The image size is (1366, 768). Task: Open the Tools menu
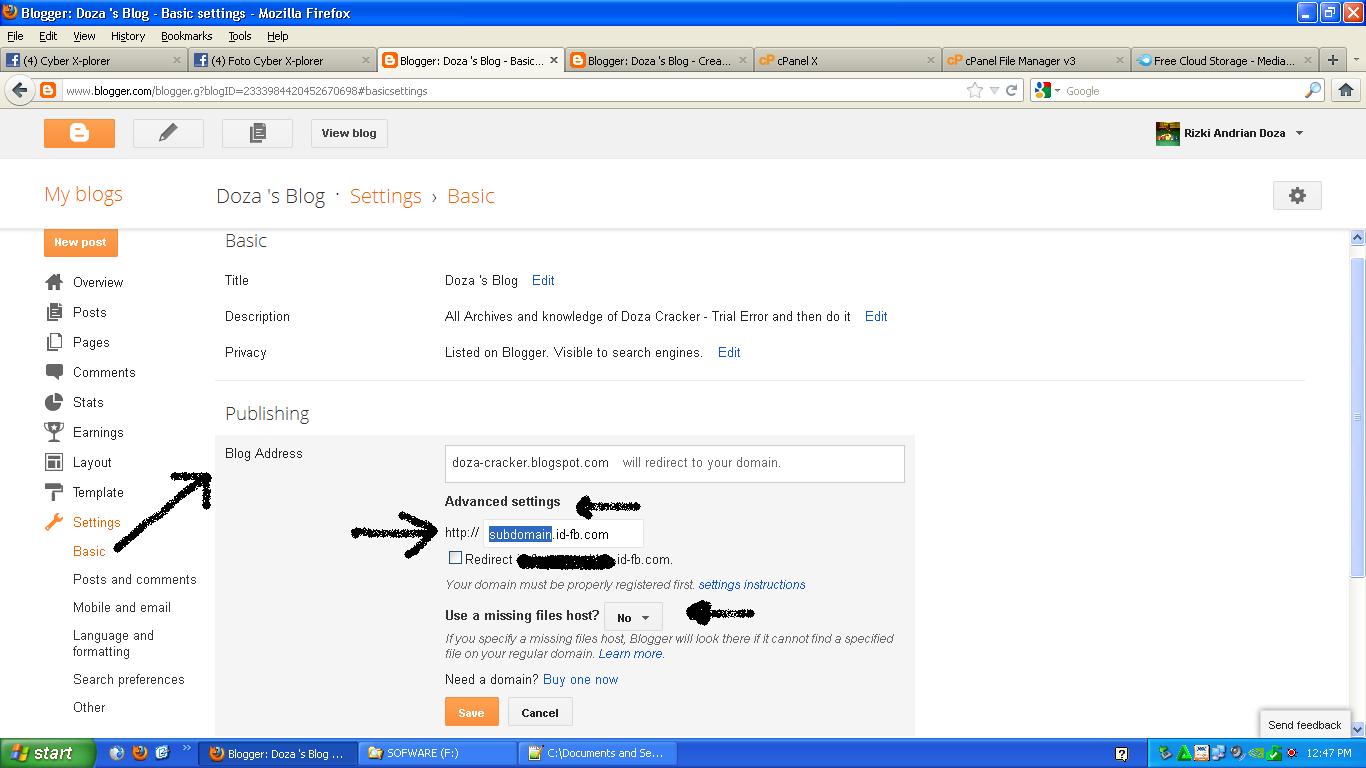click(239, 36)
